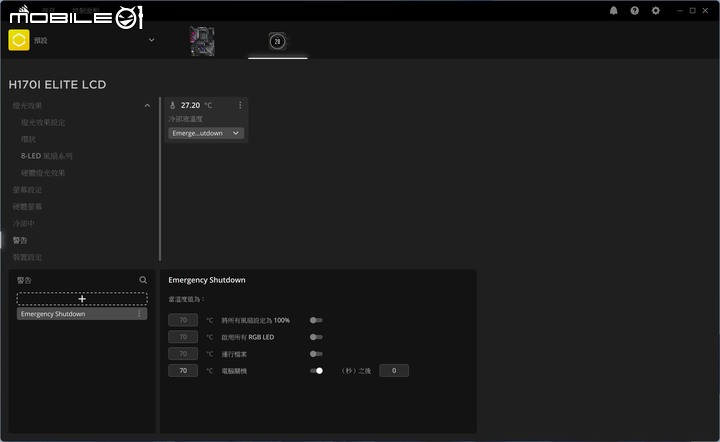The width and height of the screenshot is (720, 442).
Task: Open the help question-mark icon
Action: point(635,11)
